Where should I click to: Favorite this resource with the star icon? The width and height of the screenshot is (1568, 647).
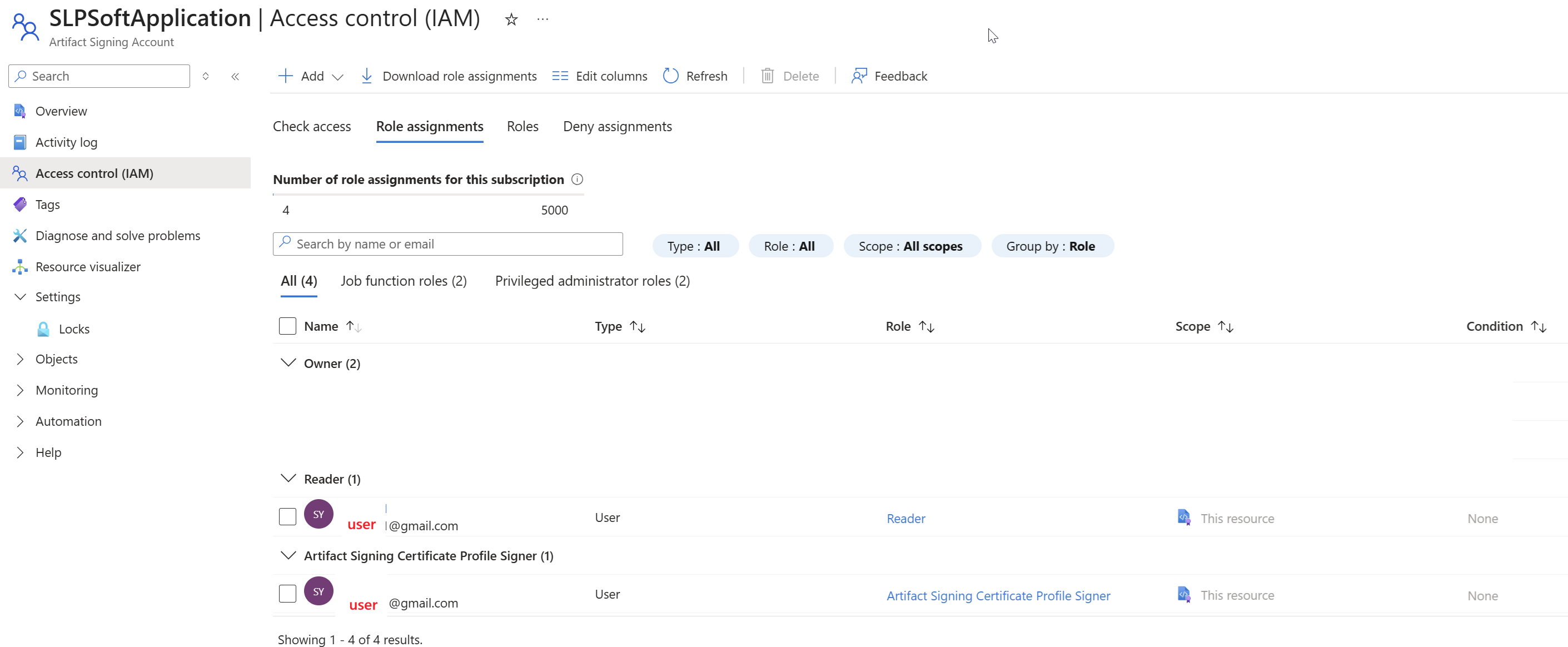pyautogui.click(x=511, y=19)
